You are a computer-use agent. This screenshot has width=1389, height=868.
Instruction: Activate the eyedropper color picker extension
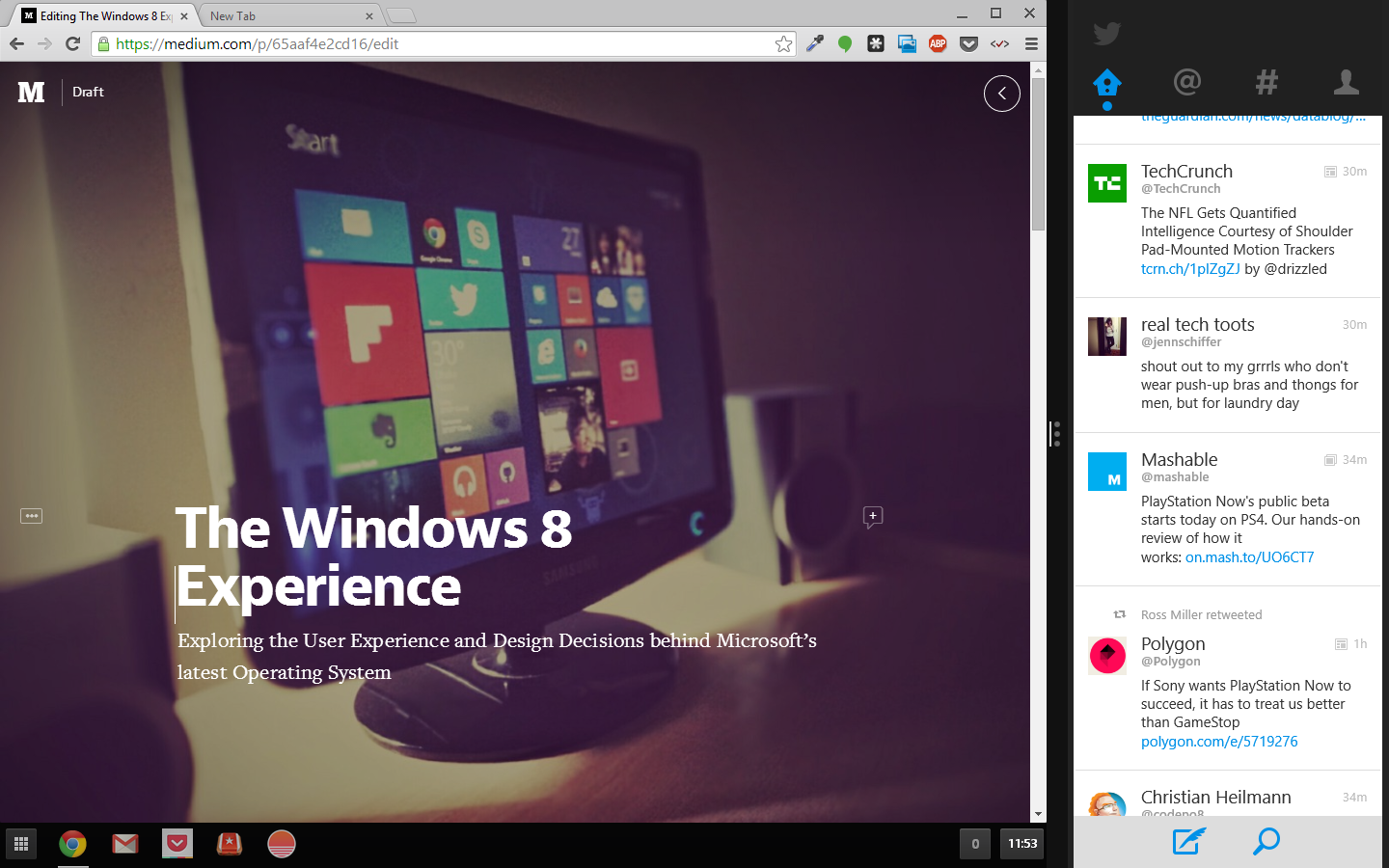[x=815, y=43]
